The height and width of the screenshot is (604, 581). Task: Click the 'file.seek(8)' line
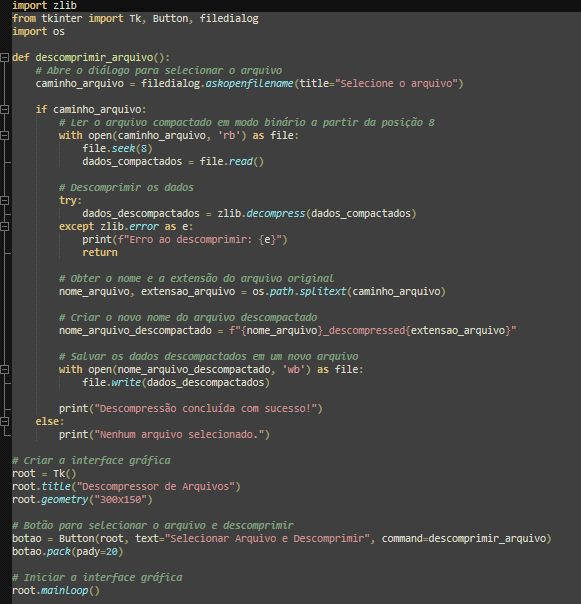[x=117, y=149]
